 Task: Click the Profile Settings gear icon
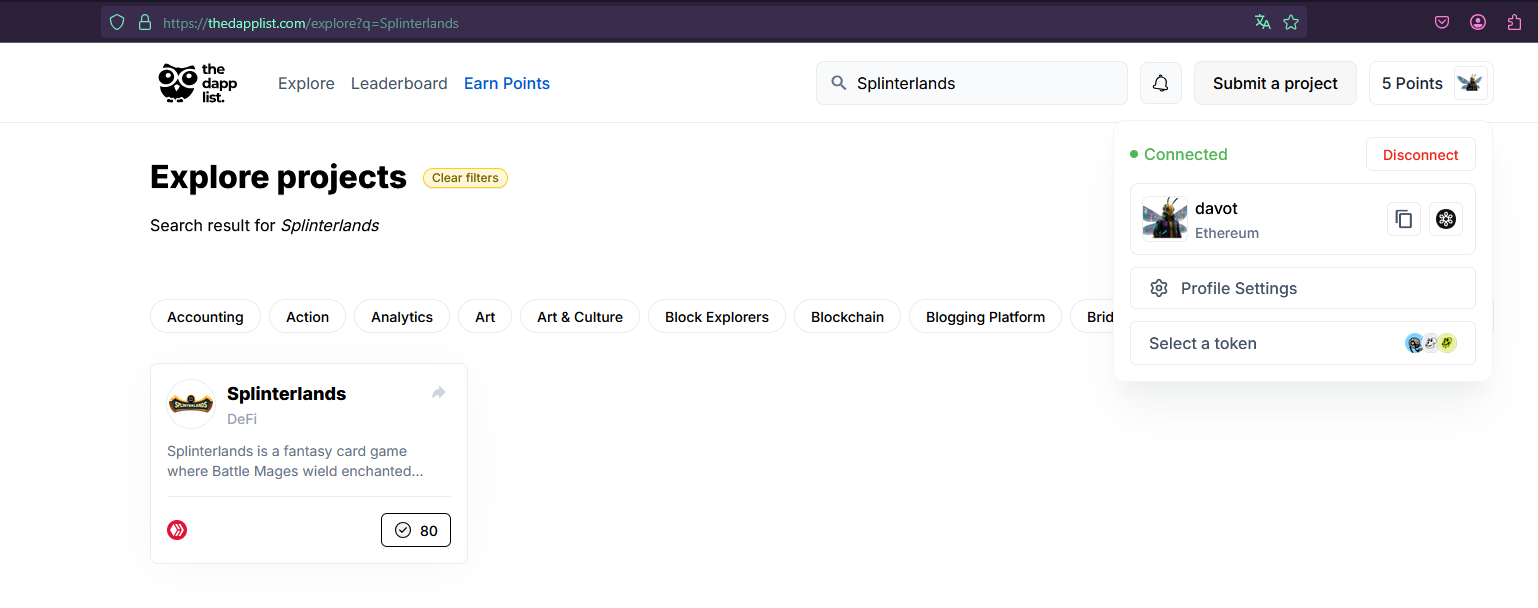click(x=1159, y=288)
